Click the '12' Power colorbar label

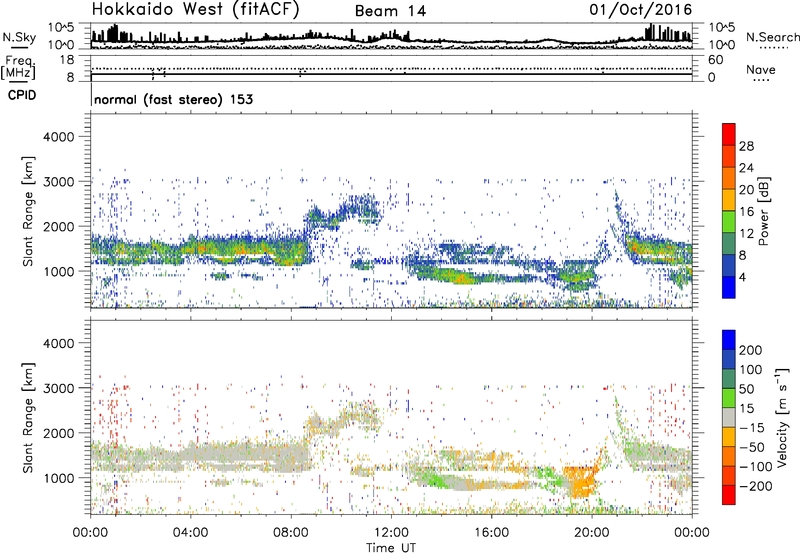point(746,234)
